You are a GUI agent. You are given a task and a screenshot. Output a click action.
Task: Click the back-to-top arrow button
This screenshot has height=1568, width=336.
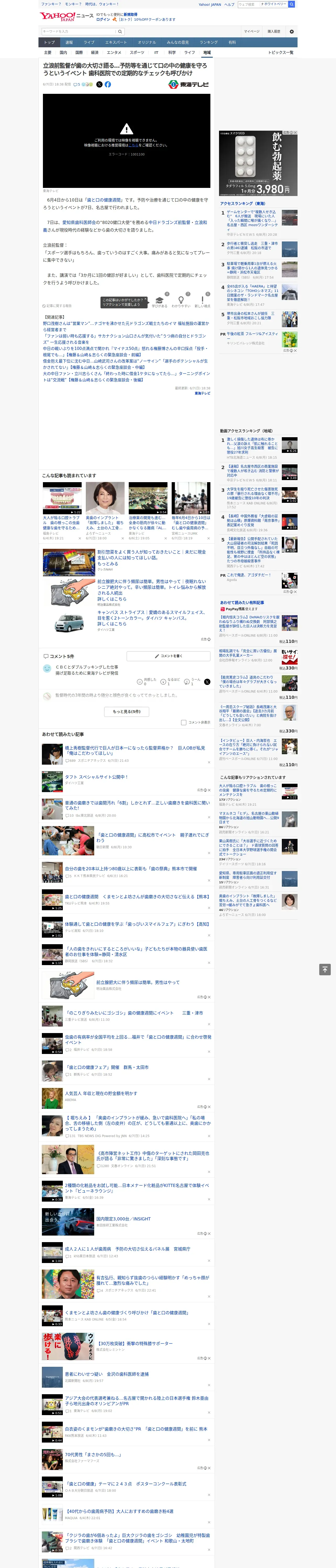[325, 969]
